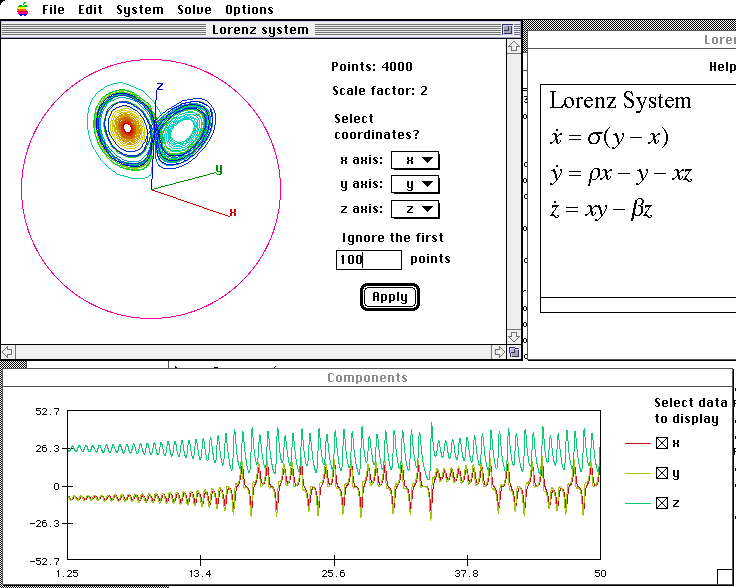736x588 pixels.
Task: Click the Components window title bar
Action: tap(367, 378)
